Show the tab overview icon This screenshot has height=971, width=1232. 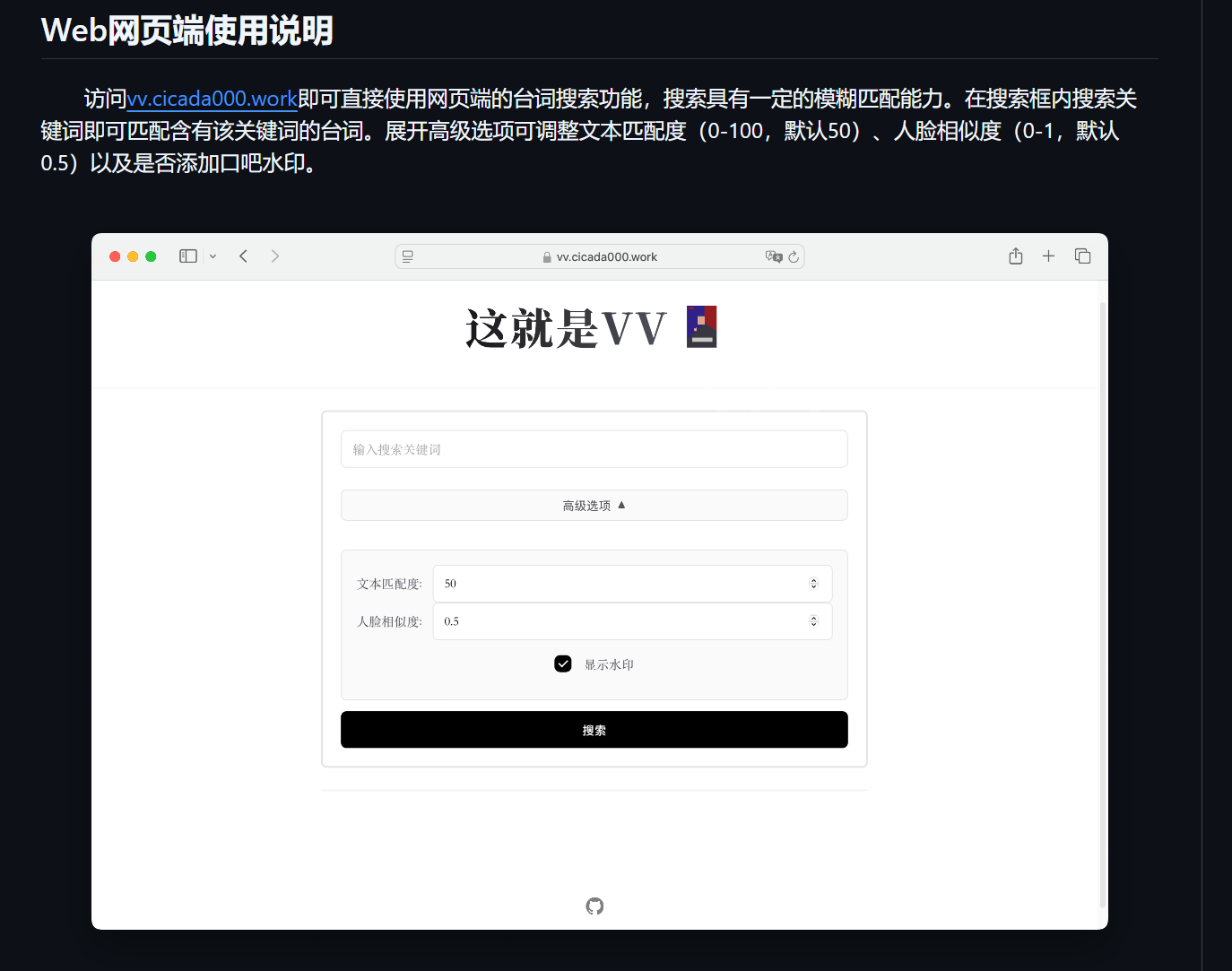tap(1082, 256)
